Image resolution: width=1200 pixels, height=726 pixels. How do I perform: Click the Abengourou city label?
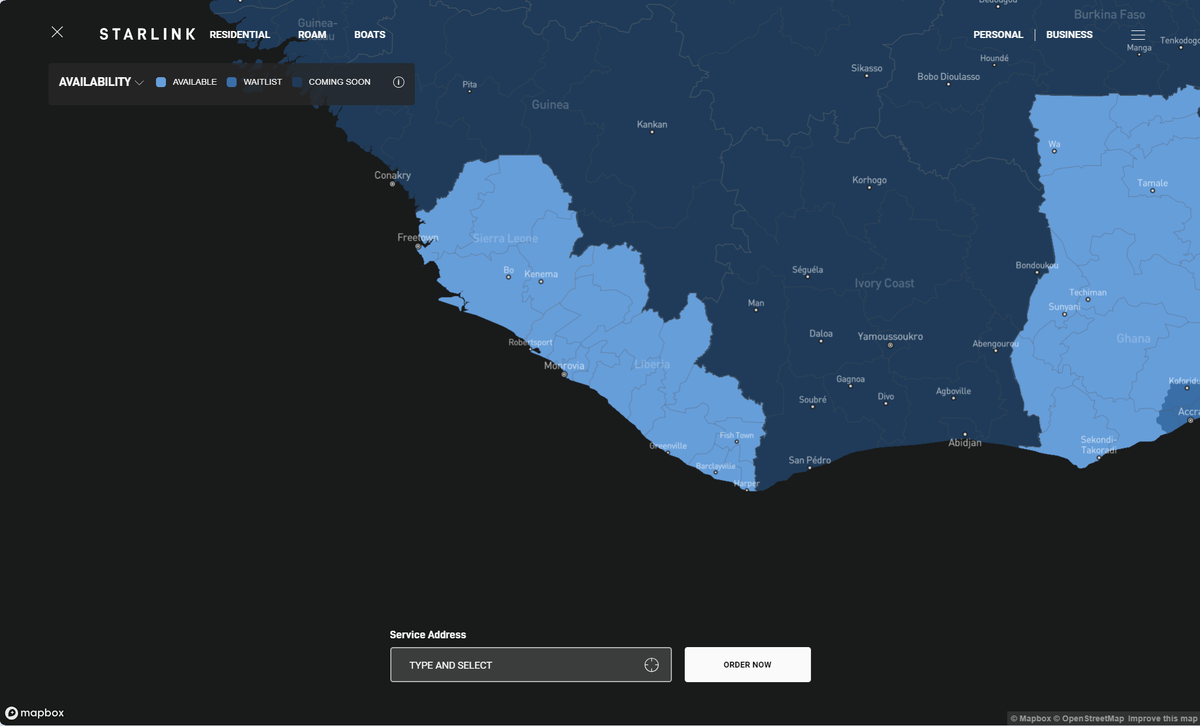[995, 344]
